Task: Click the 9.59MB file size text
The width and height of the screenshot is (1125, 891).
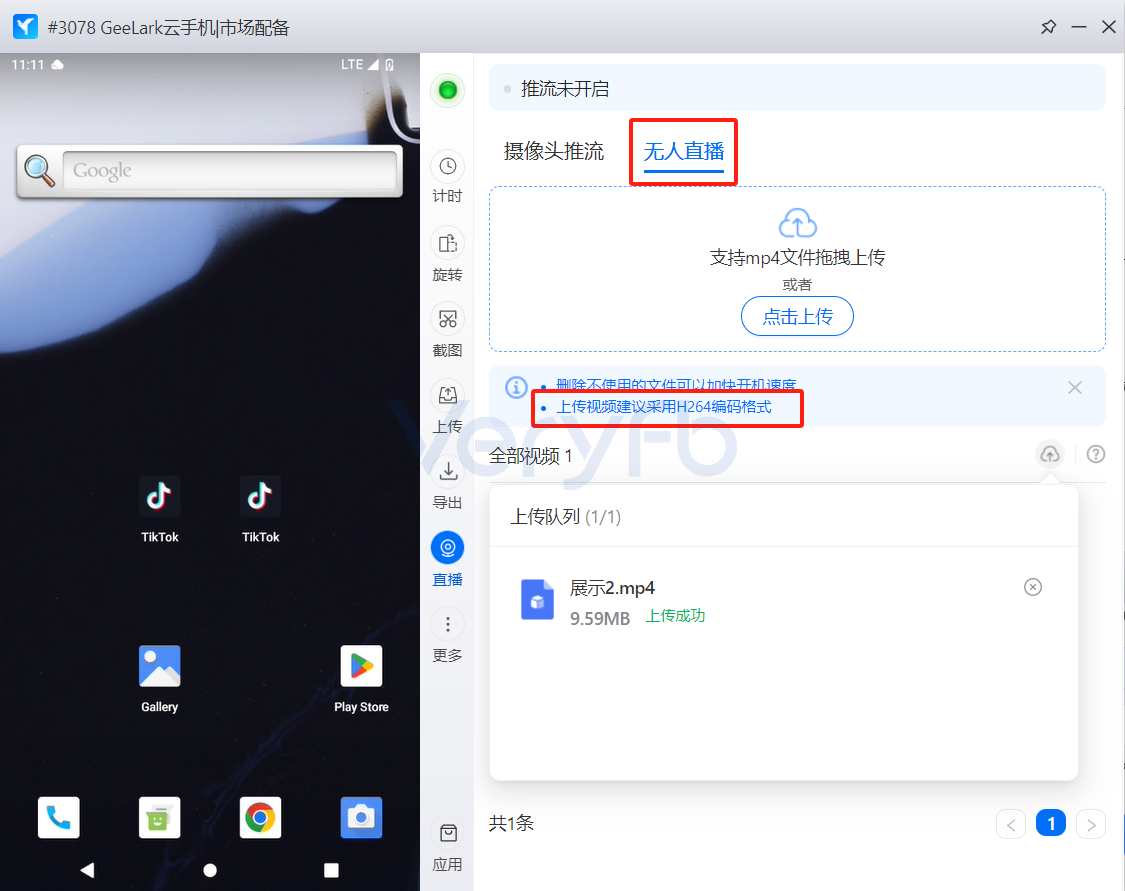Action: pyautogui.click(x=599, y=618)
